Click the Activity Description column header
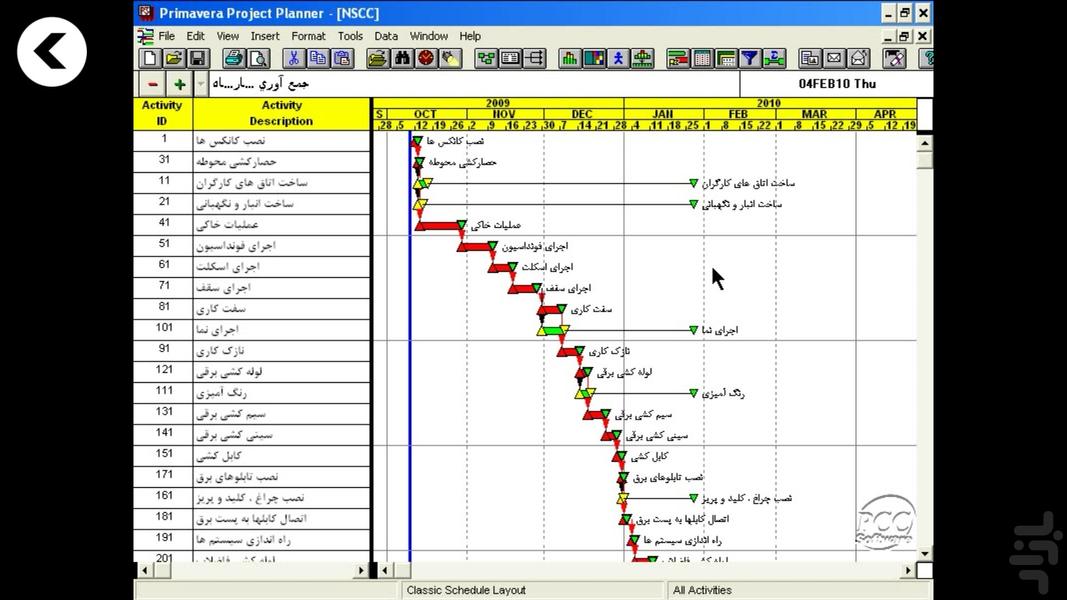This screenshot has width=1067, height=600. 281,113
